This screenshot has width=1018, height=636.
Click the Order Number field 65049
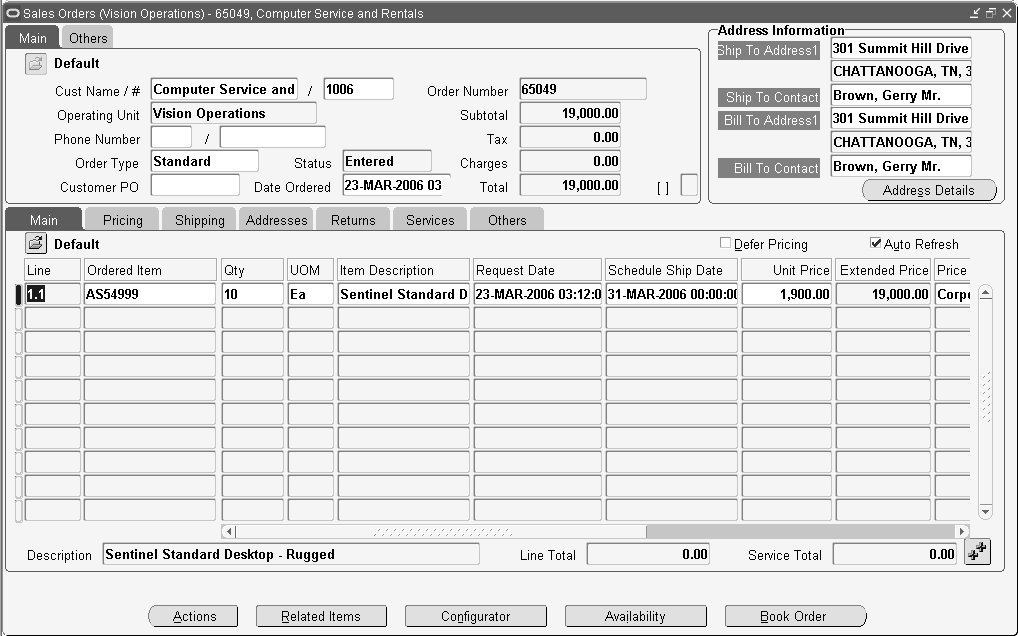(583, 89)
